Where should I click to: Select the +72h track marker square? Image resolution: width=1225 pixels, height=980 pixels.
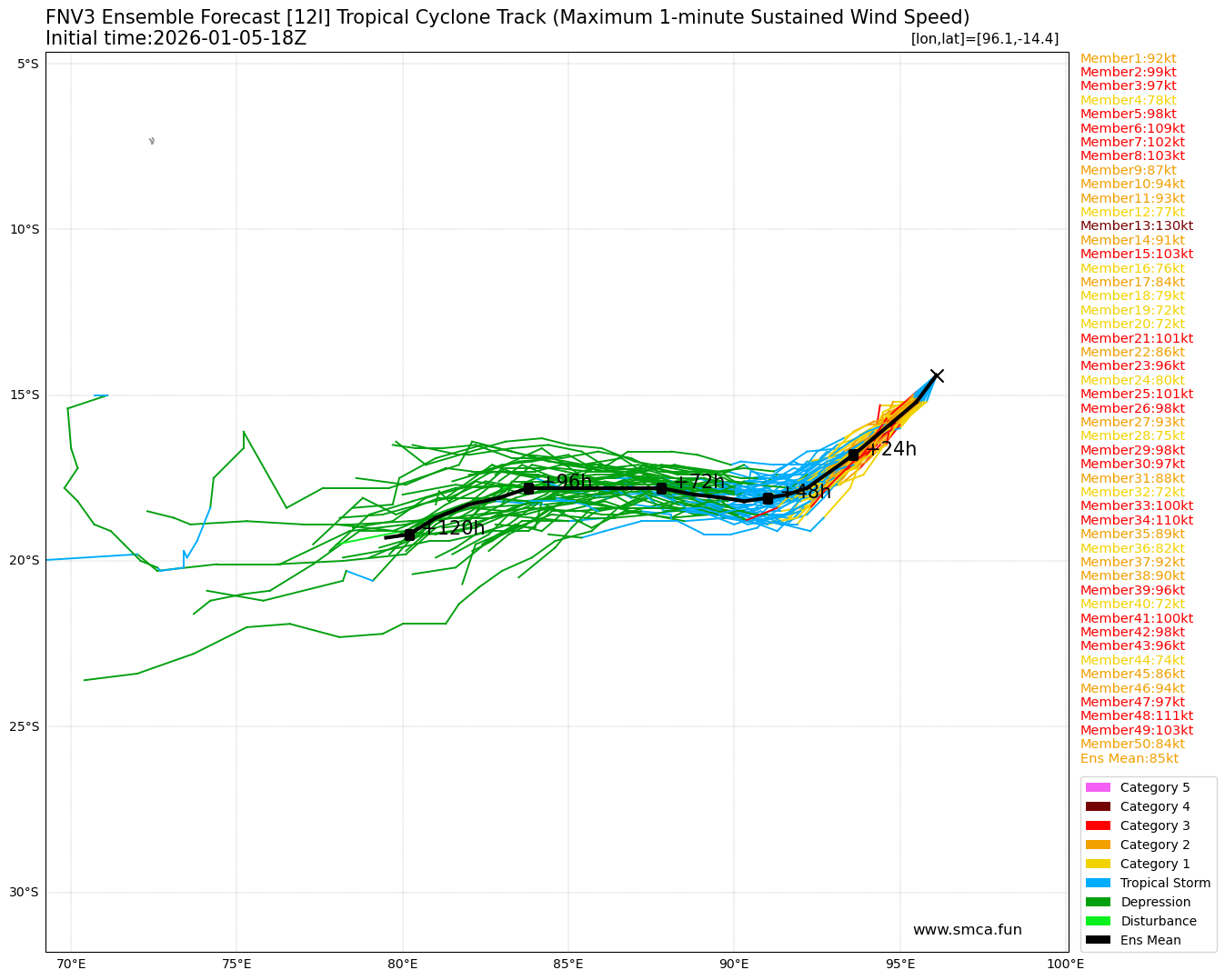click(661, 488)
